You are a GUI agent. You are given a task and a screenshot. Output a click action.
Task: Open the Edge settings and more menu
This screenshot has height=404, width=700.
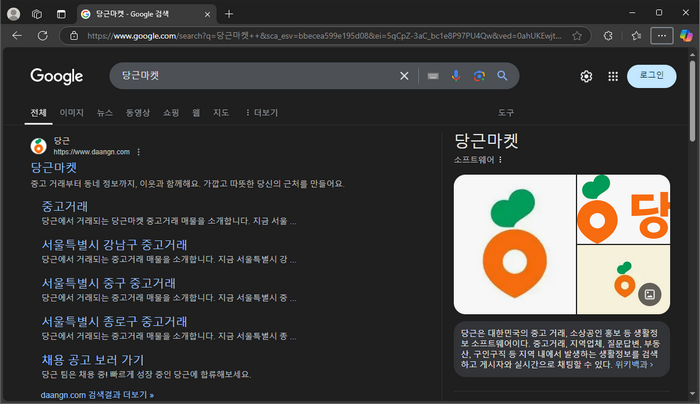coord(661,35)
